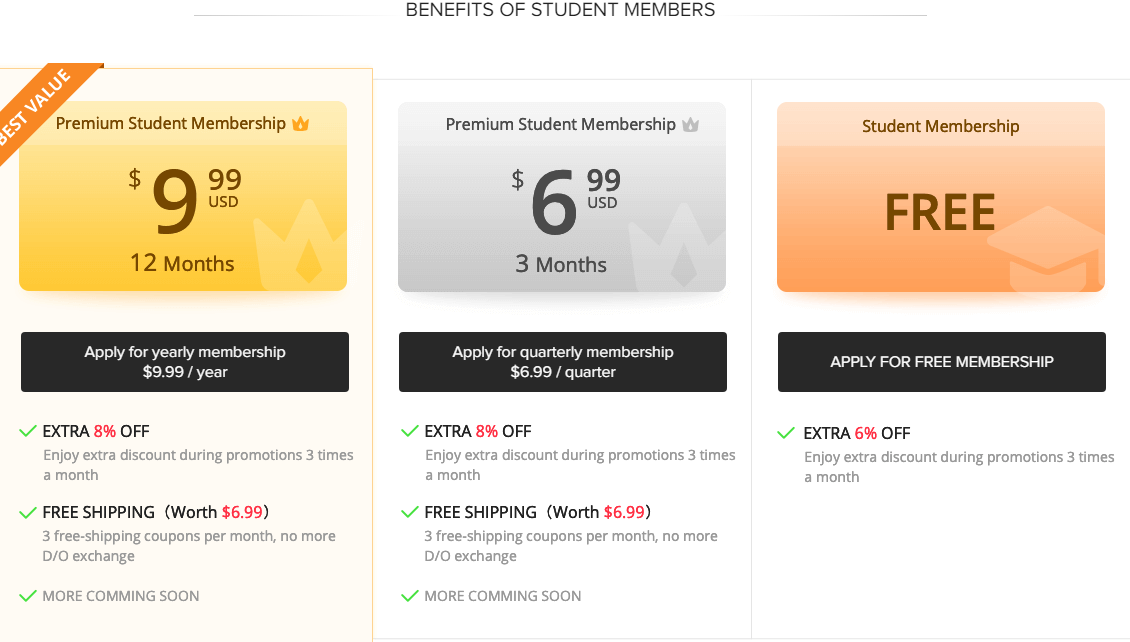
Task: Click yearly plan FREE SHIPPING Worth $6.99 text
Action: tap(156, 512)
